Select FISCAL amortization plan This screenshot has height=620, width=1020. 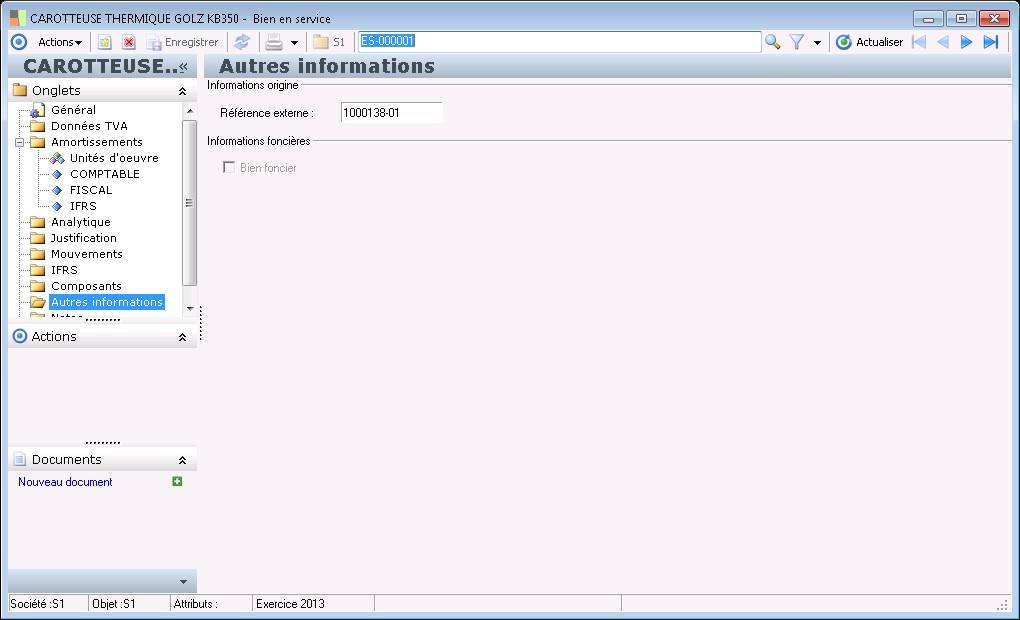[91, 190]
